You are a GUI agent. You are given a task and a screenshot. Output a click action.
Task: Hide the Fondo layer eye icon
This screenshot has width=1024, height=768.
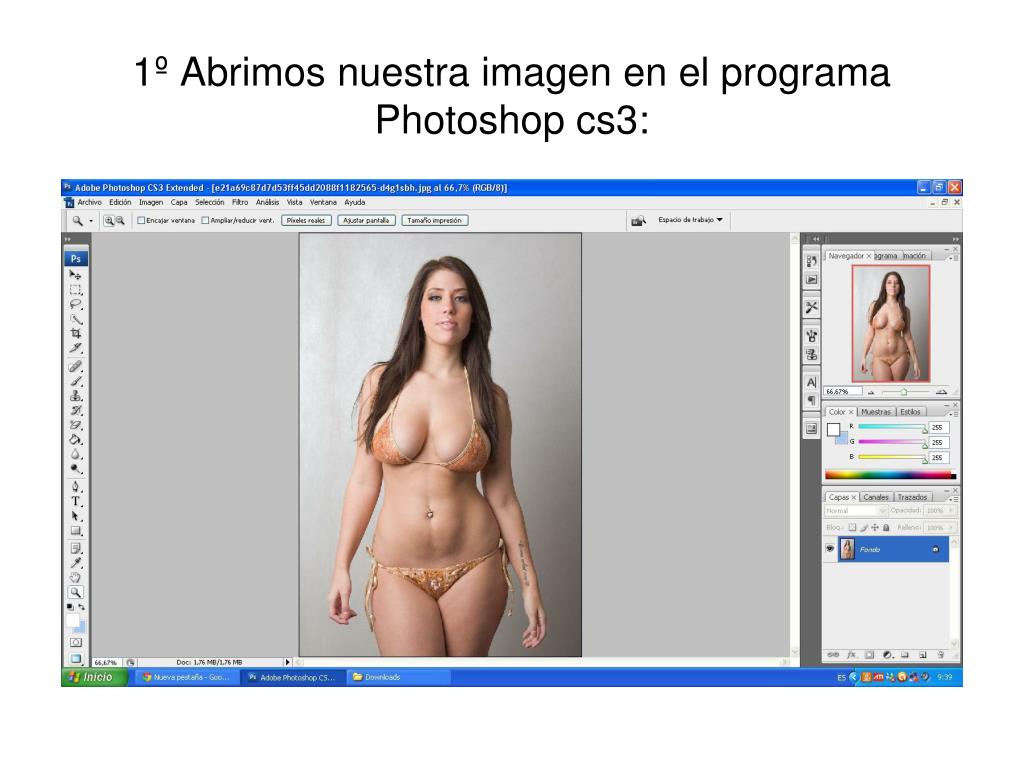(x=830, y=549)
